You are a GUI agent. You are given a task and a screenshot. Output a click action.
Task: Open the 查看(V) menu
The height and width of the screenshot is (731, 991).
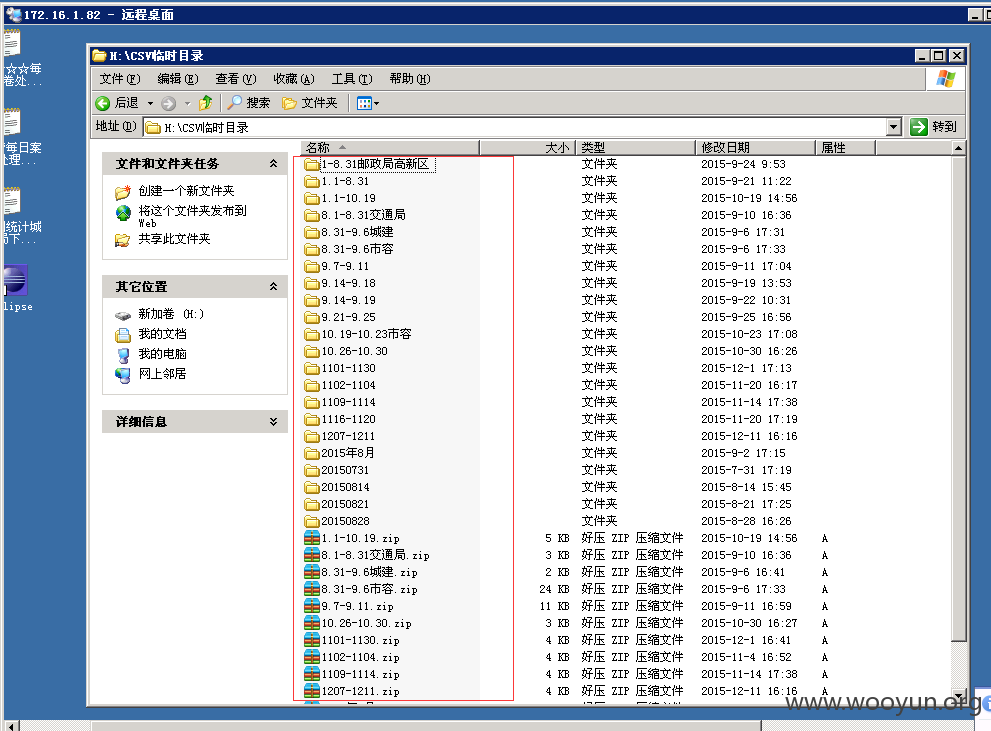coord(236,79)
